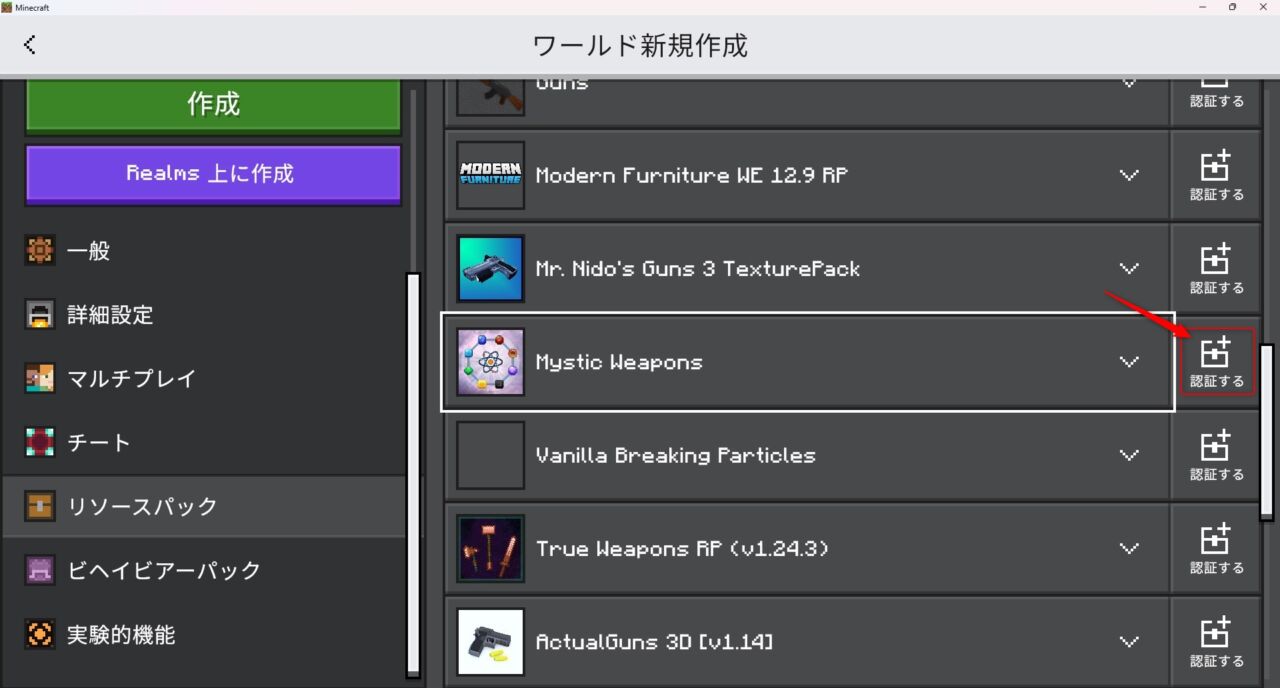Screen dimensions: 1280x688
Task: Expand the Mystic Weapons pack details
Action: click(1129, 362)
